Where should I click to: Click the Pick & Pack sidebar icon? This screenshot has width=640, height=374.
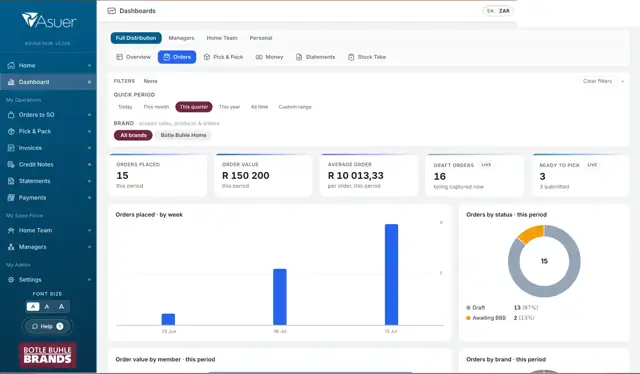coord(11,131)
